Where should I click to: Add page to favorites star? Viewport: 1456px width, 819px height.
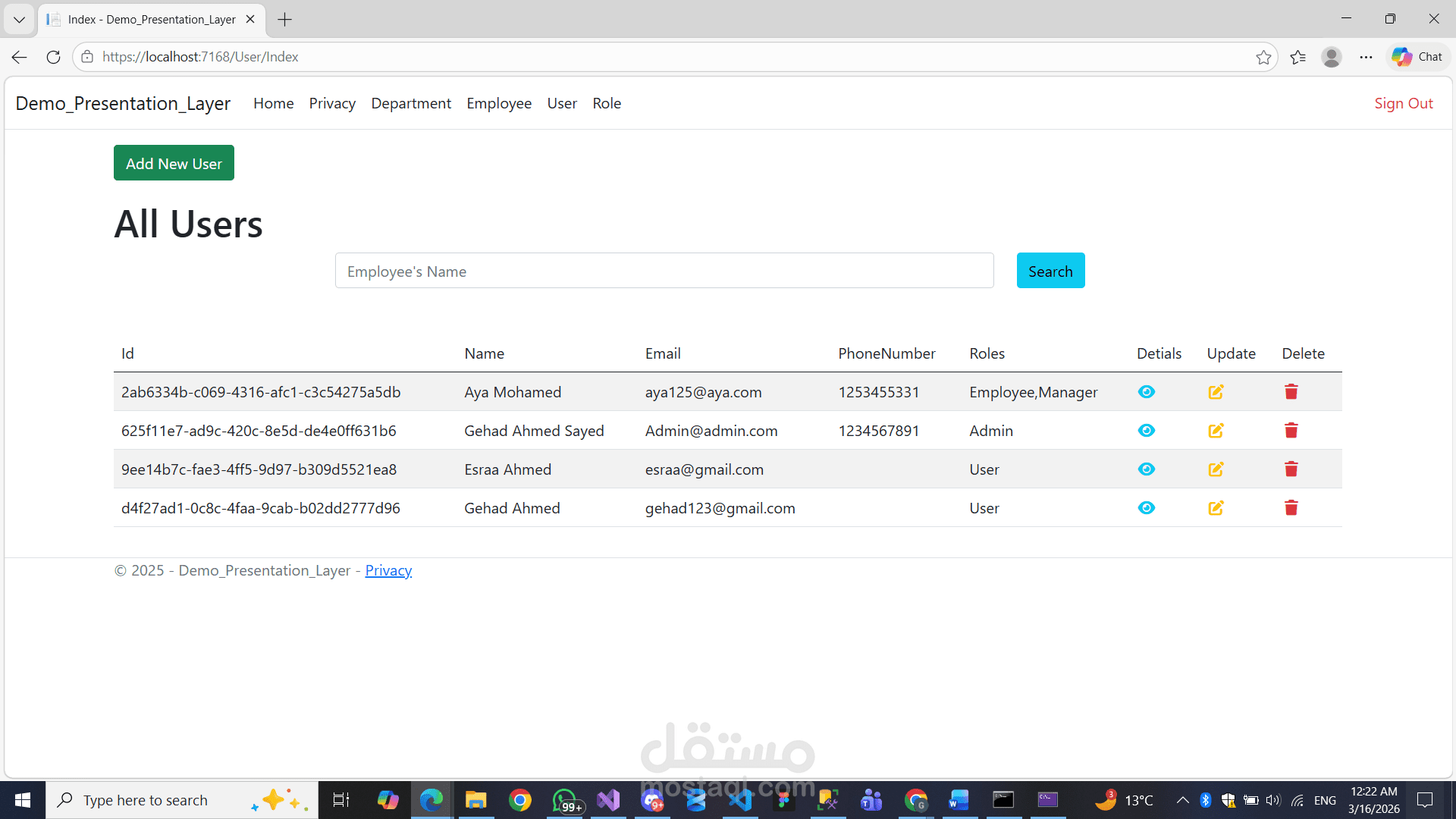coord(1263,57)
